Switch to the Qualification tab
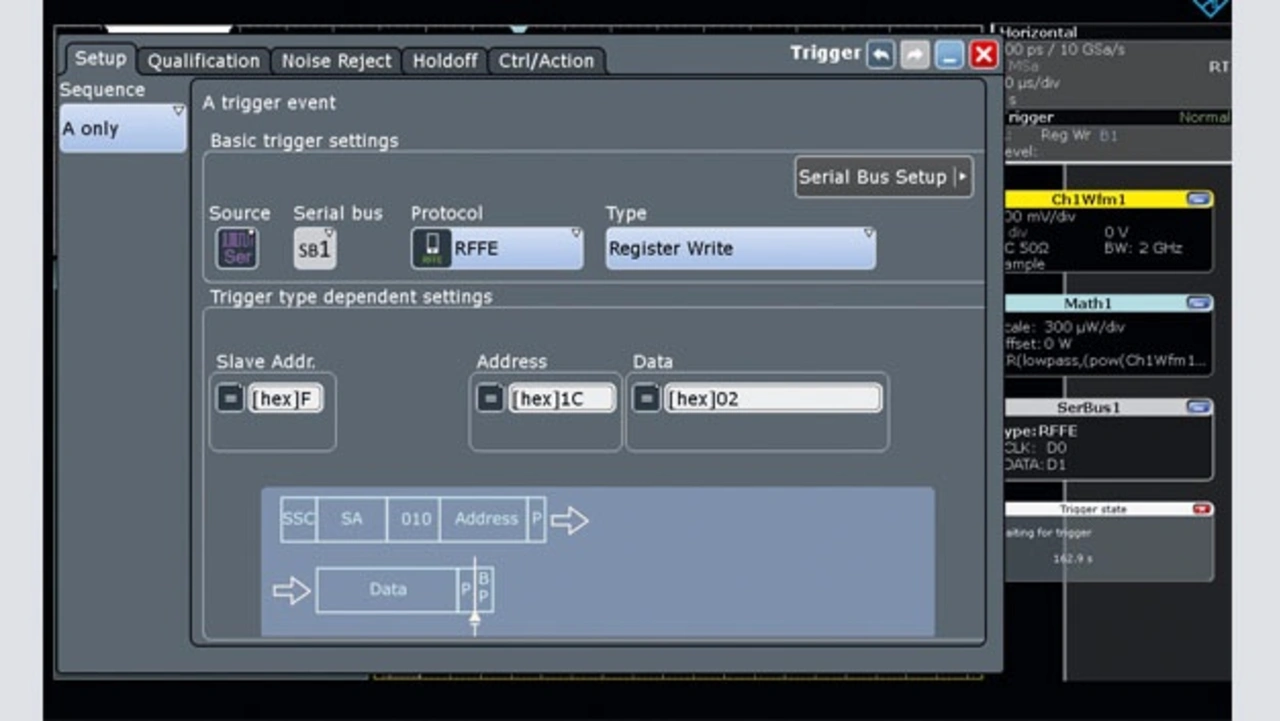Viewport: 1280px width, 721px height. pos(204,61)
